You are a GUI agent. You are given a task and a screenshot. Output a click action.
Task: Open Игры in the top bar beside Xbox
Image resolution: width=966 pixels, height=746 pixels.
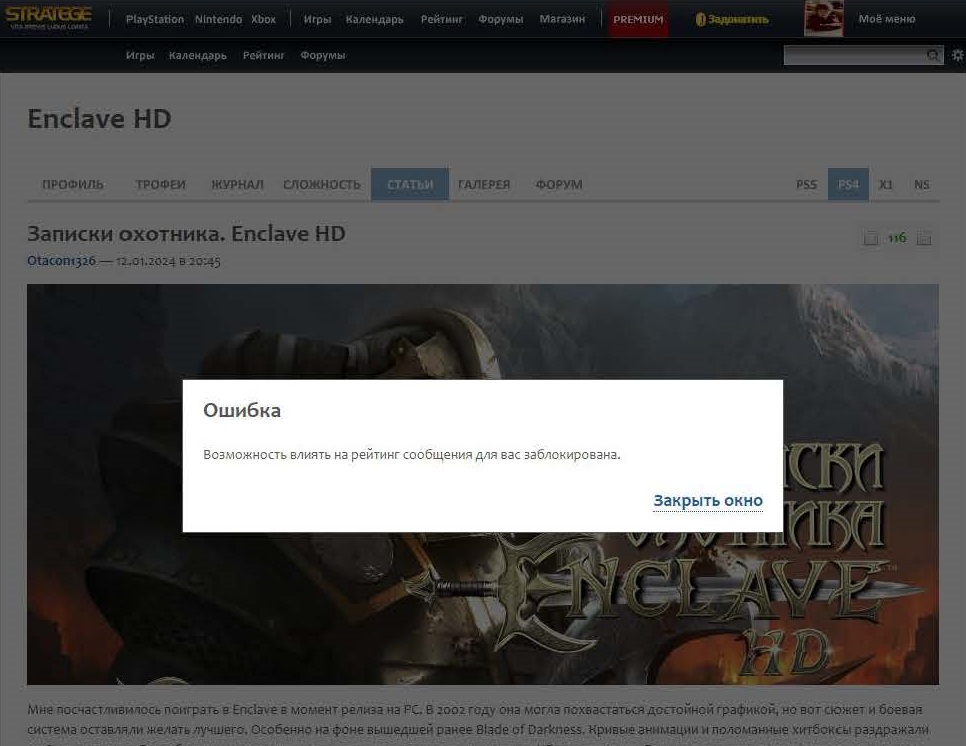[x=317, y=19]
